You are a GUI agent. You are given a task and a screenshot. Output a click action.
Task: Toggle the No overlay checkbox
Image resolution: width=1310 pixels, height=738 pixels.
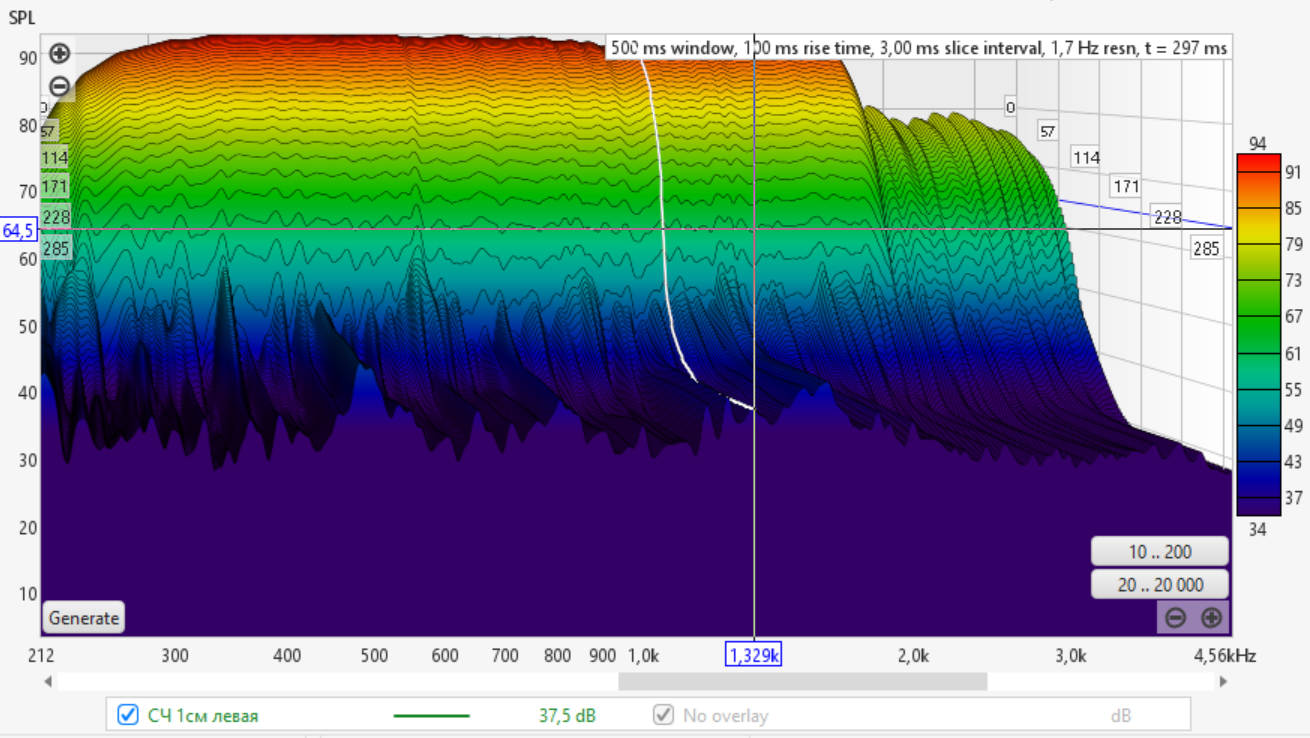tap(663, 715)
